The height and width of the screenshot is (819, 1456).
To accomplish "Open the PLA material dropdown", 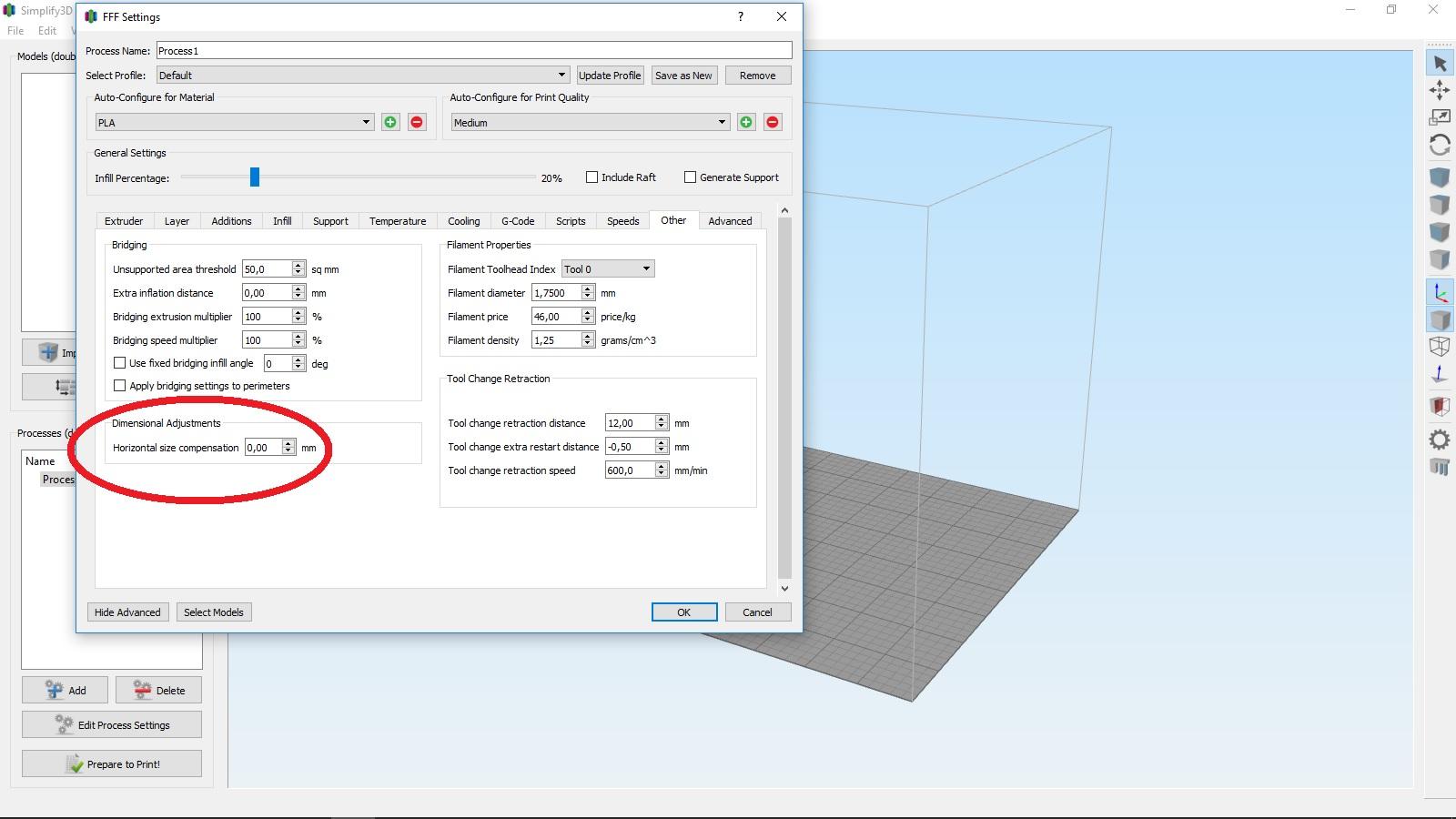I will click(x=235, y=122).
